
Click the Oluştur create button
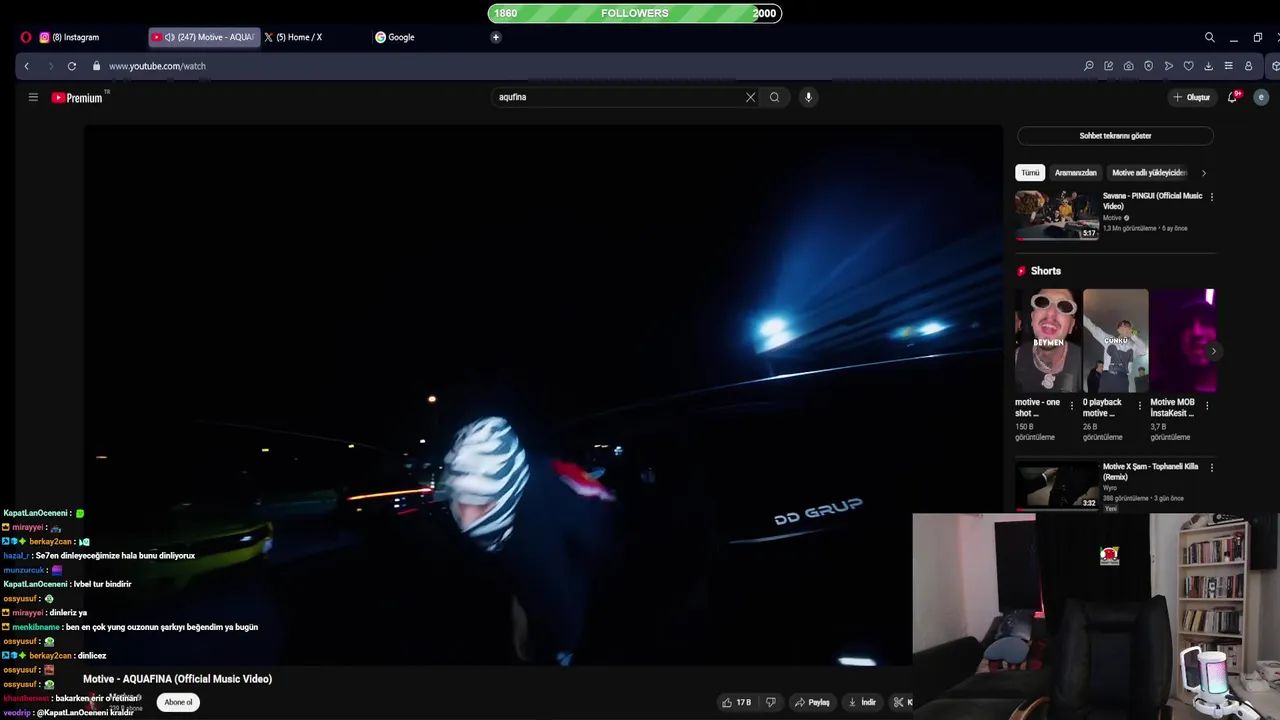(x=1191, y=97)
